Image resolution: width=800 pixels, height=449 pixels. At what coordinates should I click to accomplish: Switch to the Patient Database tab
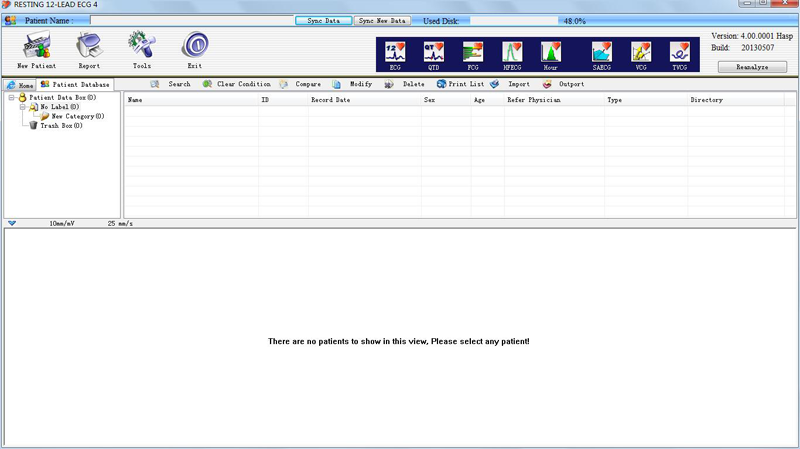coord(75,85)
